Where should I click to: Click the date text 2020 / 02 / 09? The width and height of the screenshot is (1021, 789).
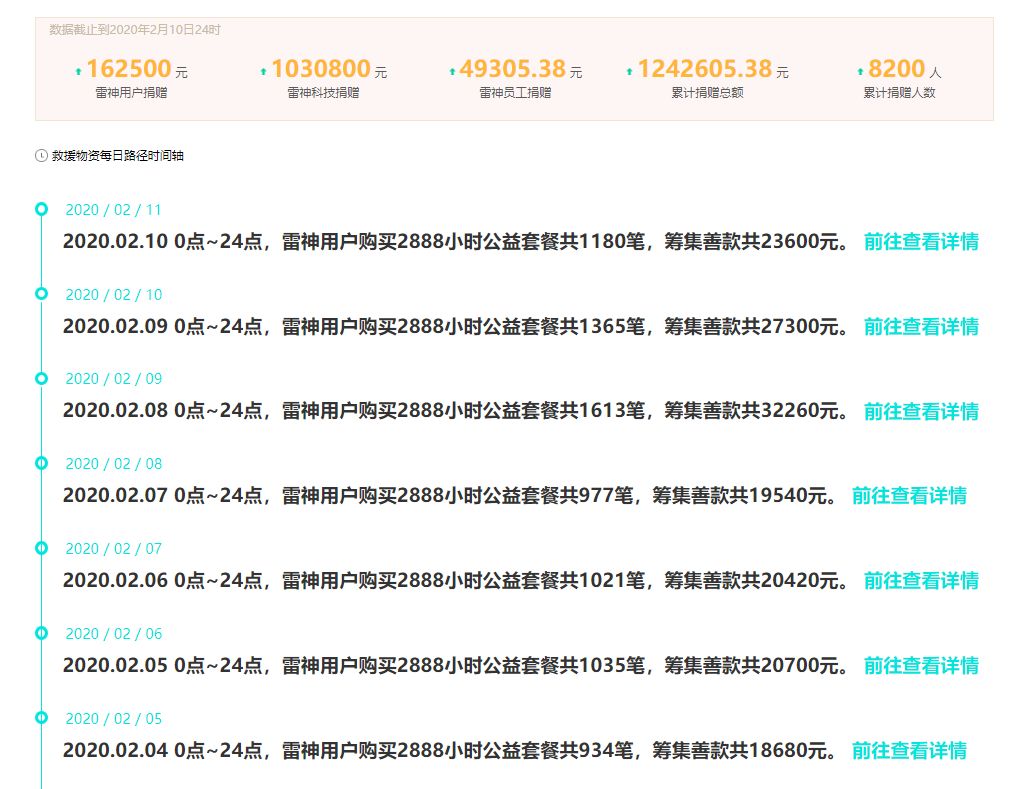(113, 379)
